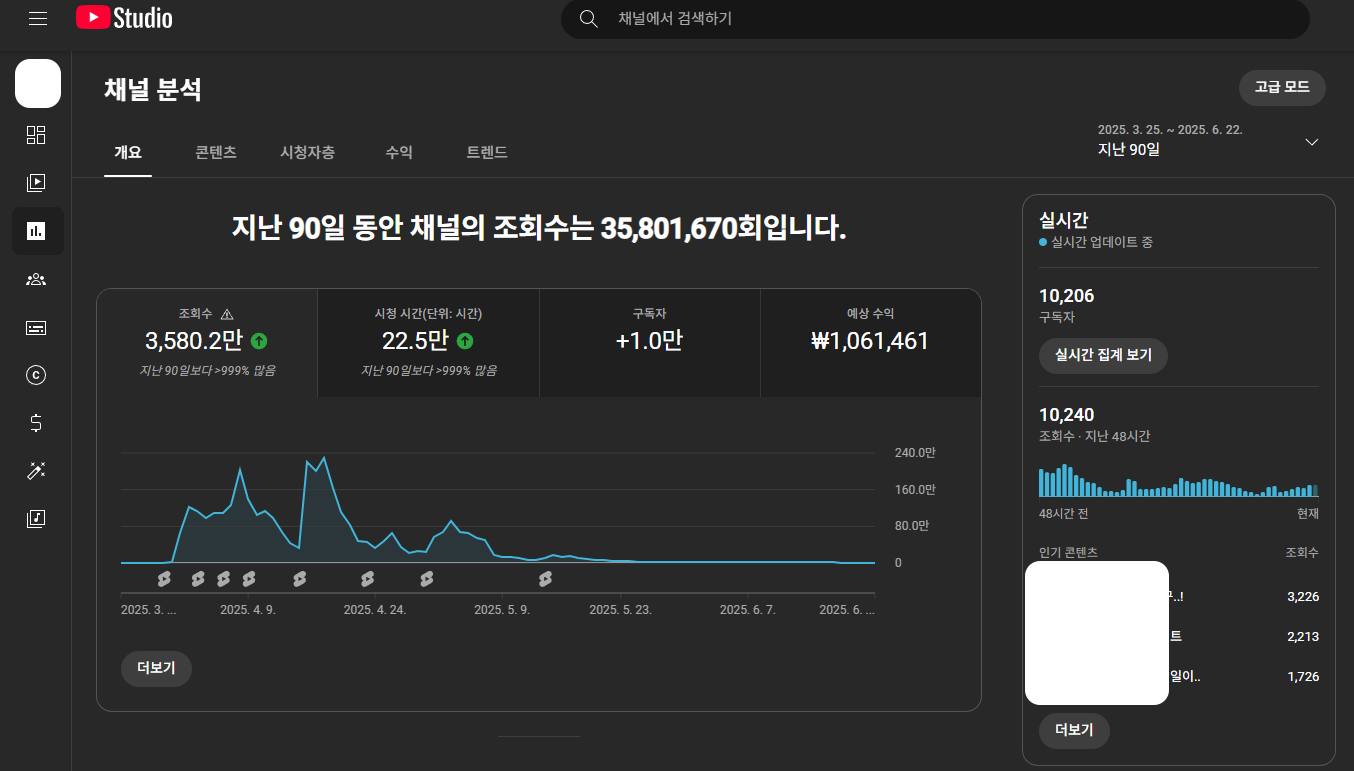Open Copyright icon in sidebar
1354x771 pixels.
click(x=36, y=375)
